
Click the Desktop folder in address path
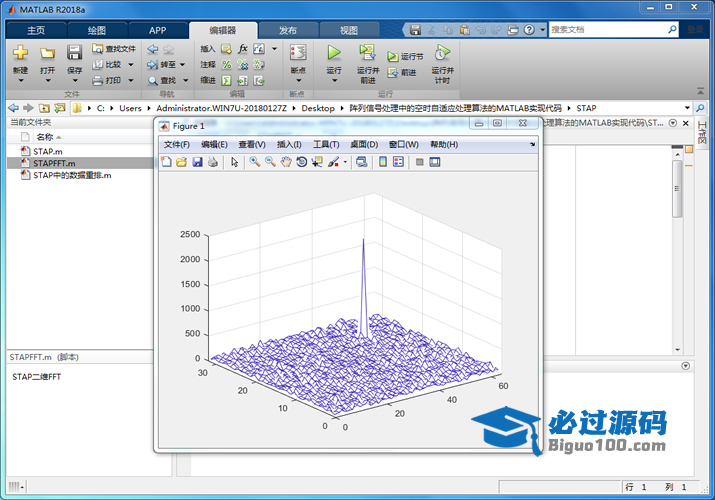pyautogui.click(x=318, y=108)
